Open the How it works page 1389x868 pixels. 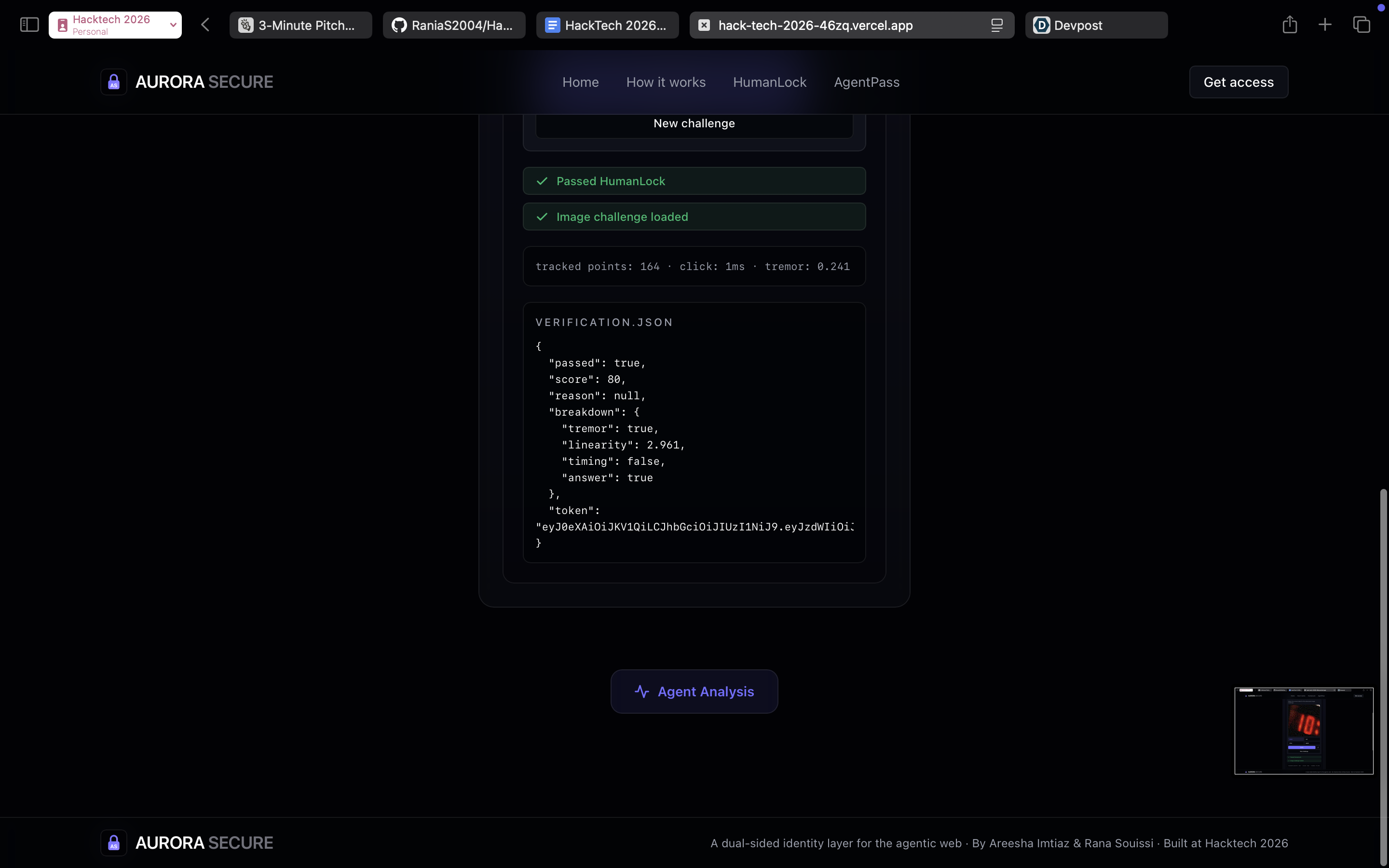pyautogui.click(x=666, y=82)
